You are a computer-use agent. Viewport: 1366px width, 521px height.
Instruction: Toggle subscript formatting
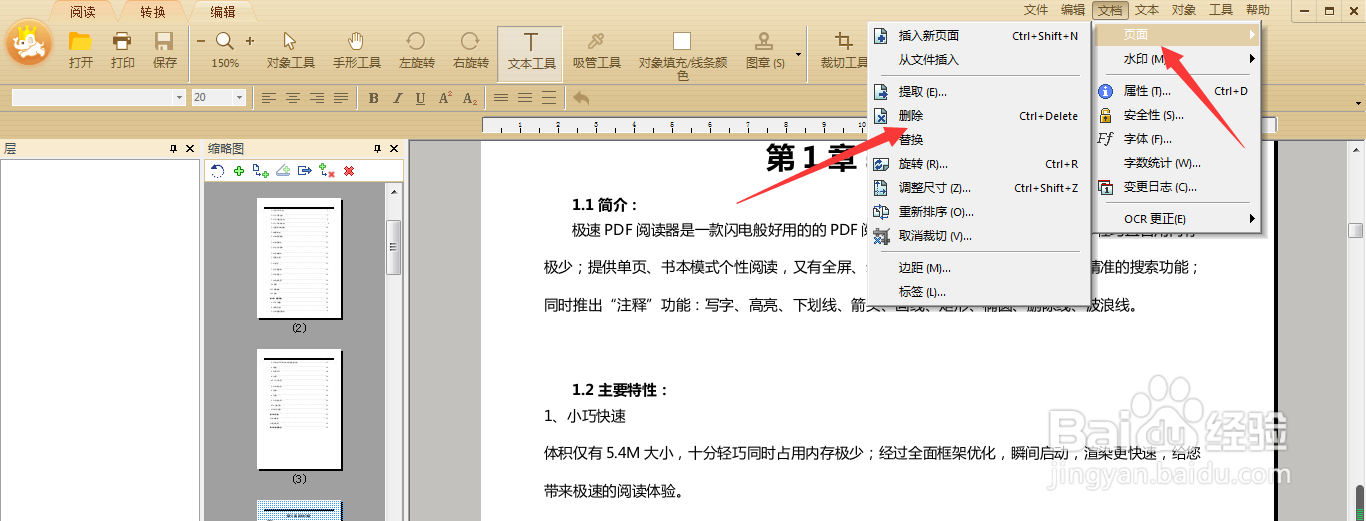point(470,98)
